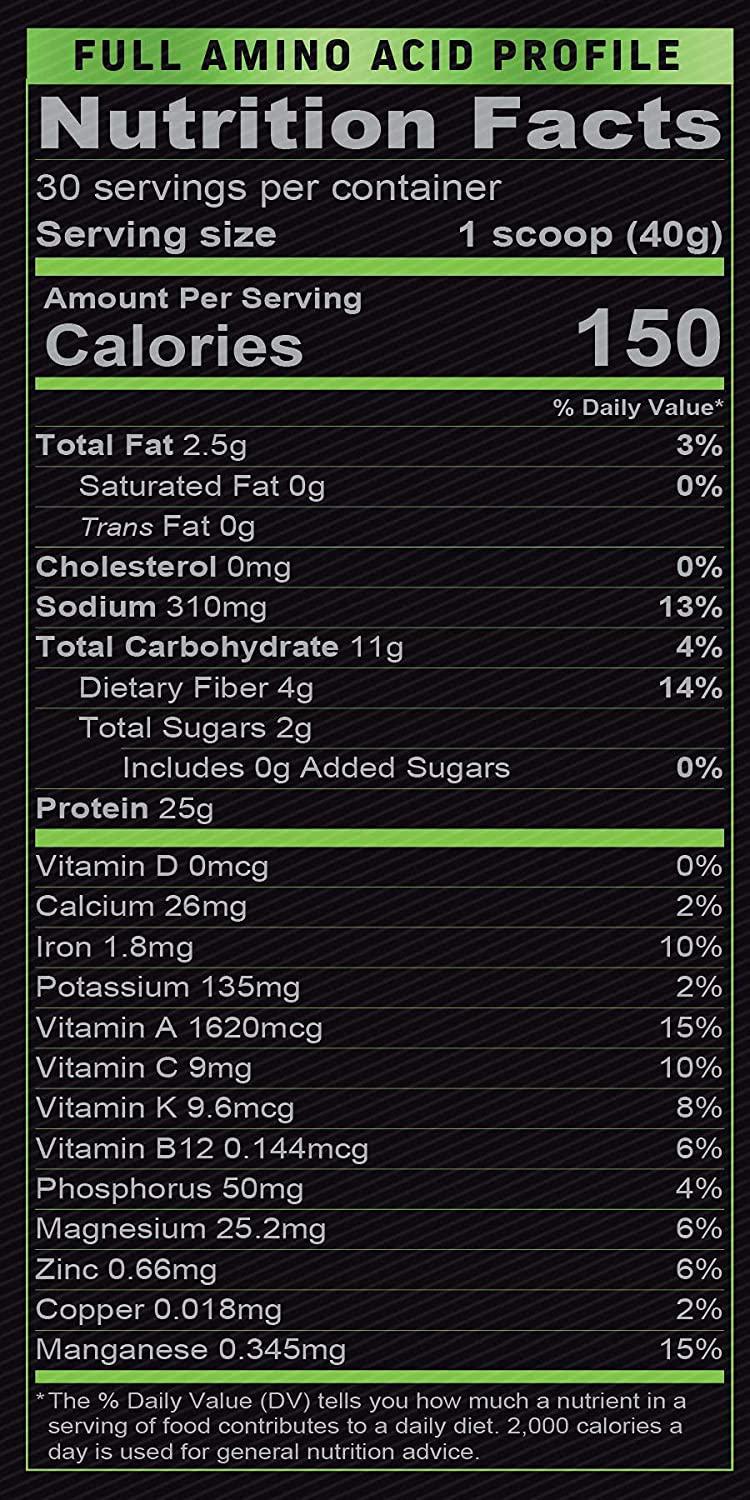Viewport: 750px width, 1500px height.
Task: Click the Trans Fat 0g line
Action: coord(167,526)
